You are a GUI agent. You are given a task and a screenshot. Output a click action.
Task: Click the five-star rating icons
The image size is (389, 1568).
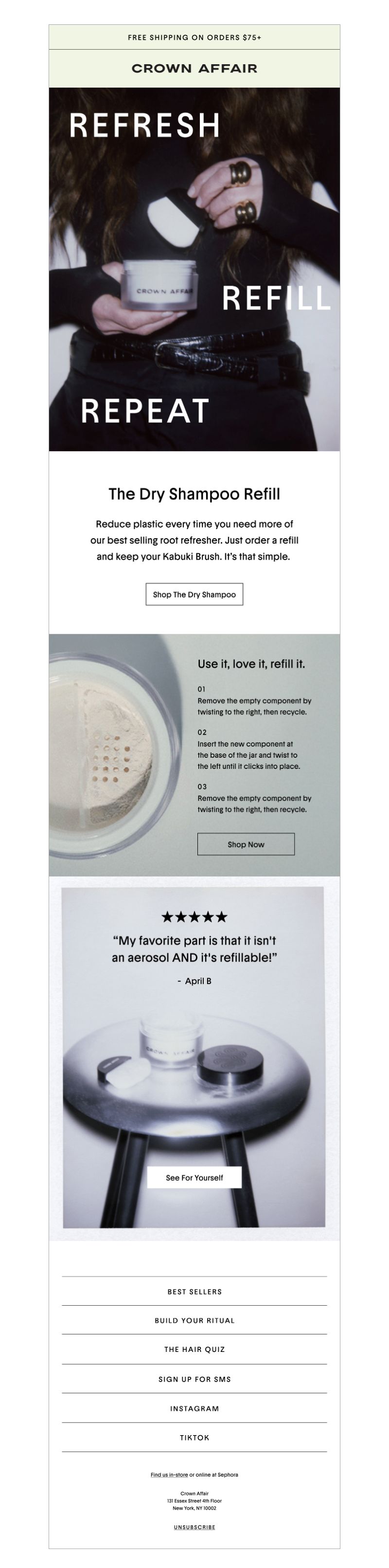pos(194,917)
